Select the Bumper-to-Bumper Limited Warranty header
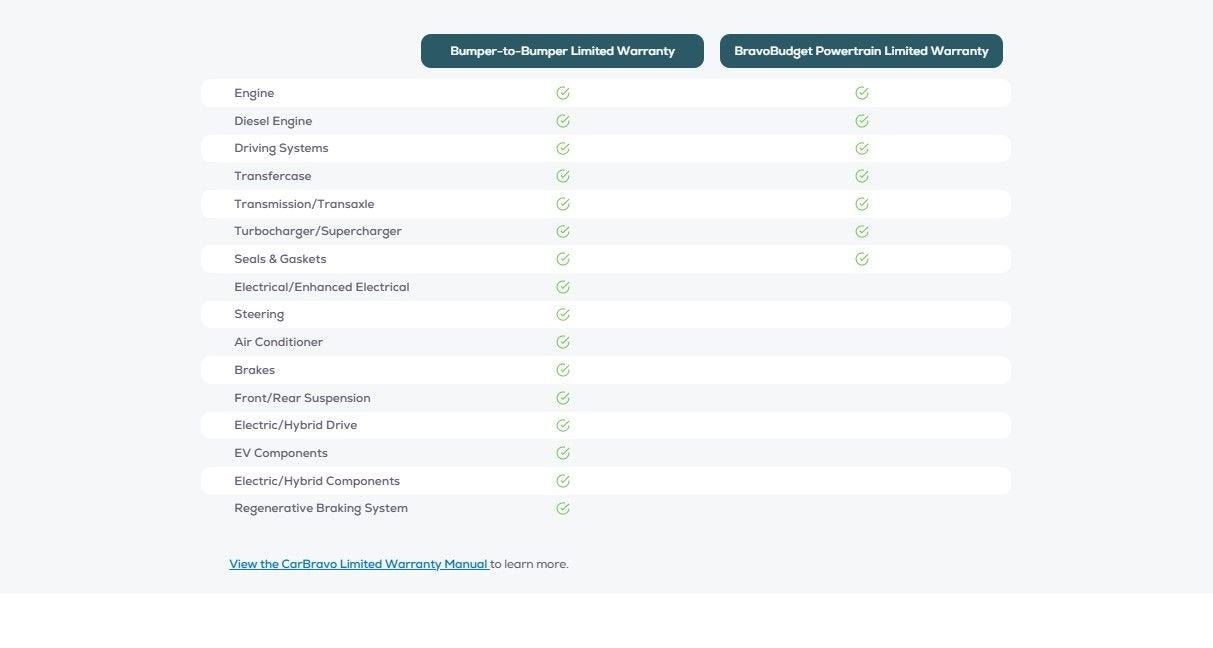Image resolution: width=1213 pixels, height=648 pixels. pos(562,51)
